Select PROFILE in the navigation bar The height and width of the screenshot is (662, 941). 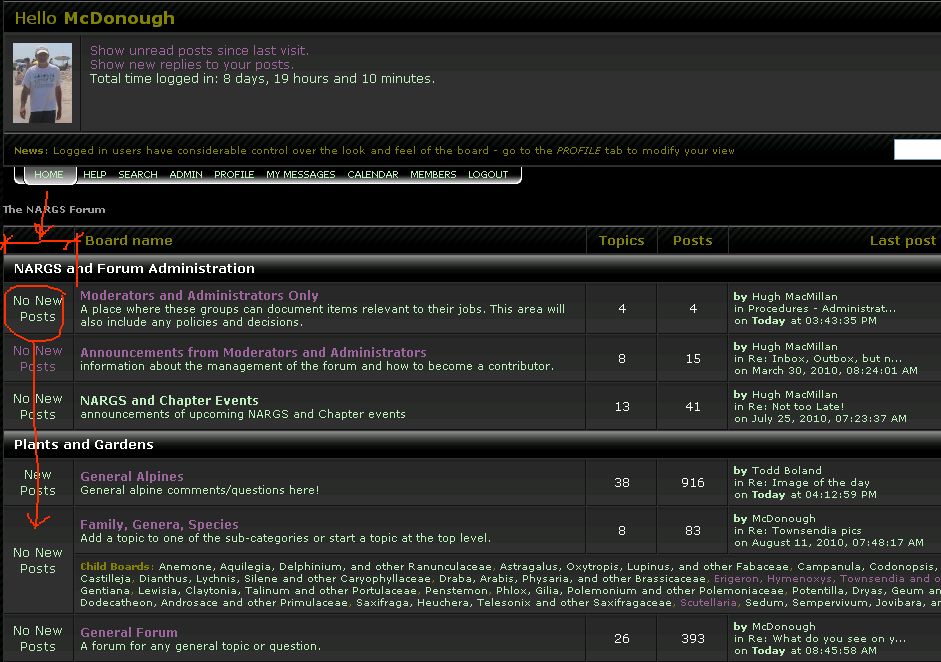234,175
